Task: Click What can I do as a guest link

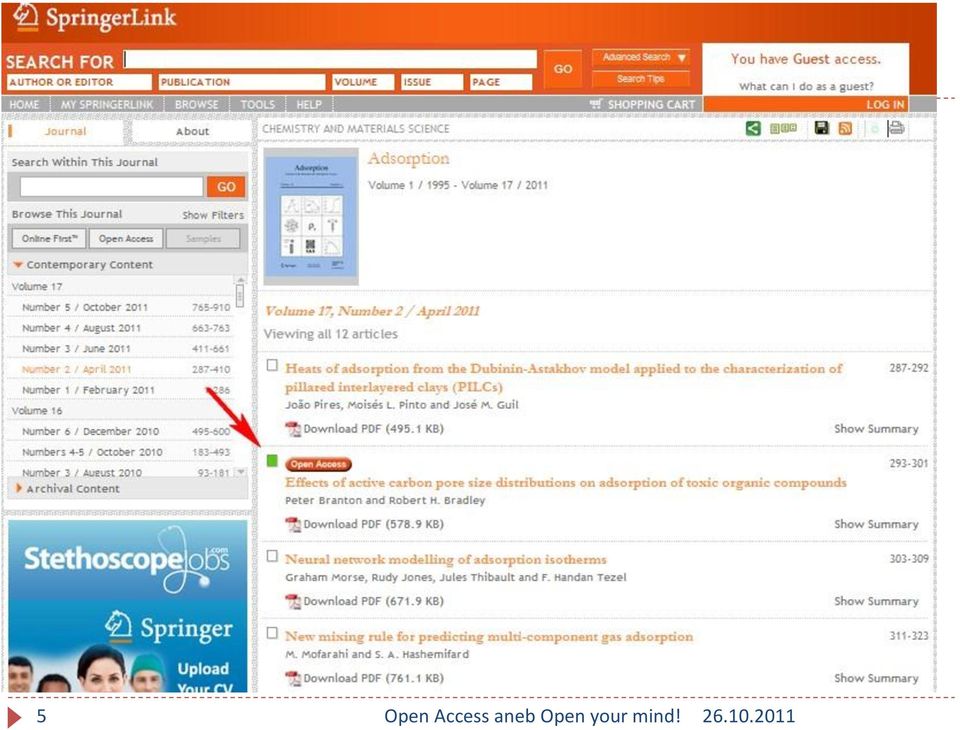Action: 806,86
